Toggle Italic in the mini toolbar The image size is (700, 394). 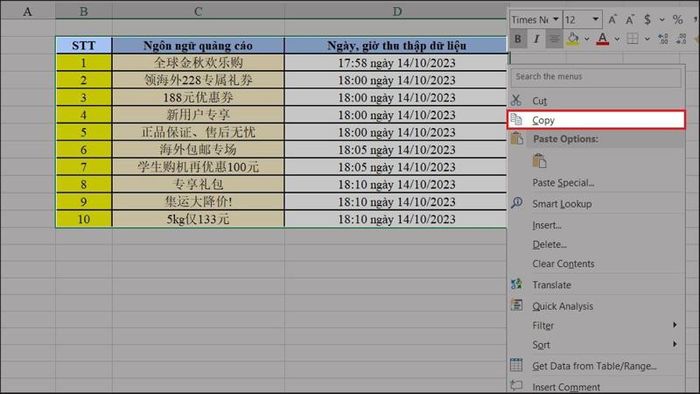pos(536,39)
